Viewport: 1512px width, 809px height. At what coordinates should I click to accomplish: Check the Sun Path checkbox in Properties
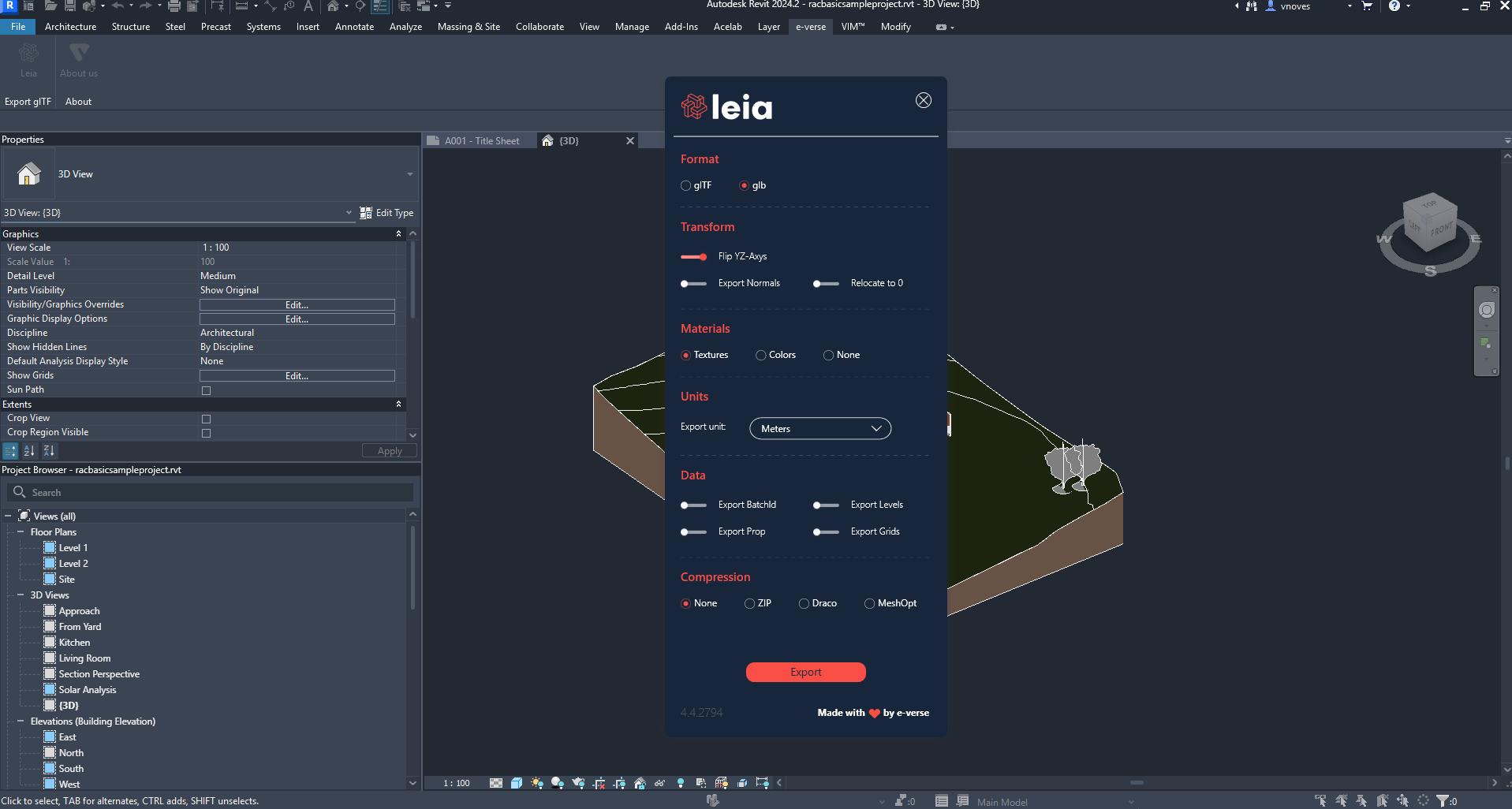click(207, 390)
